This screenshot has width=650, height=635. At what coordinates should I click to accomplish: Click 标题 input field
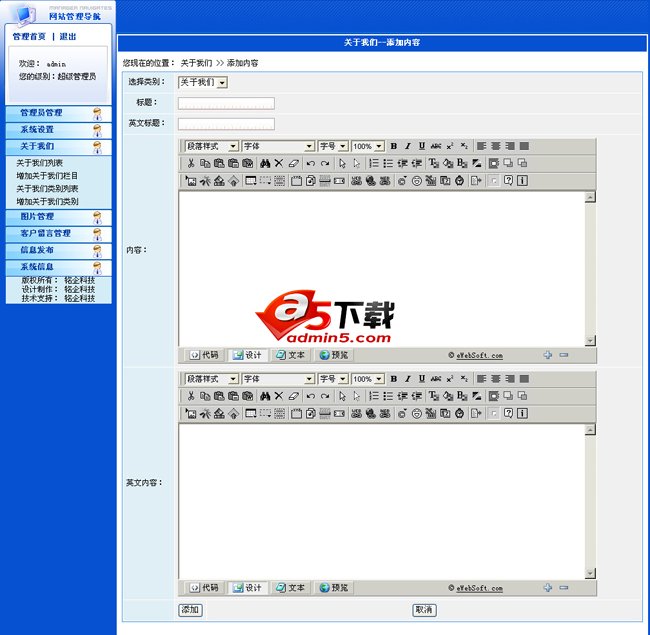pyautogui.click(x=226, y=103)
